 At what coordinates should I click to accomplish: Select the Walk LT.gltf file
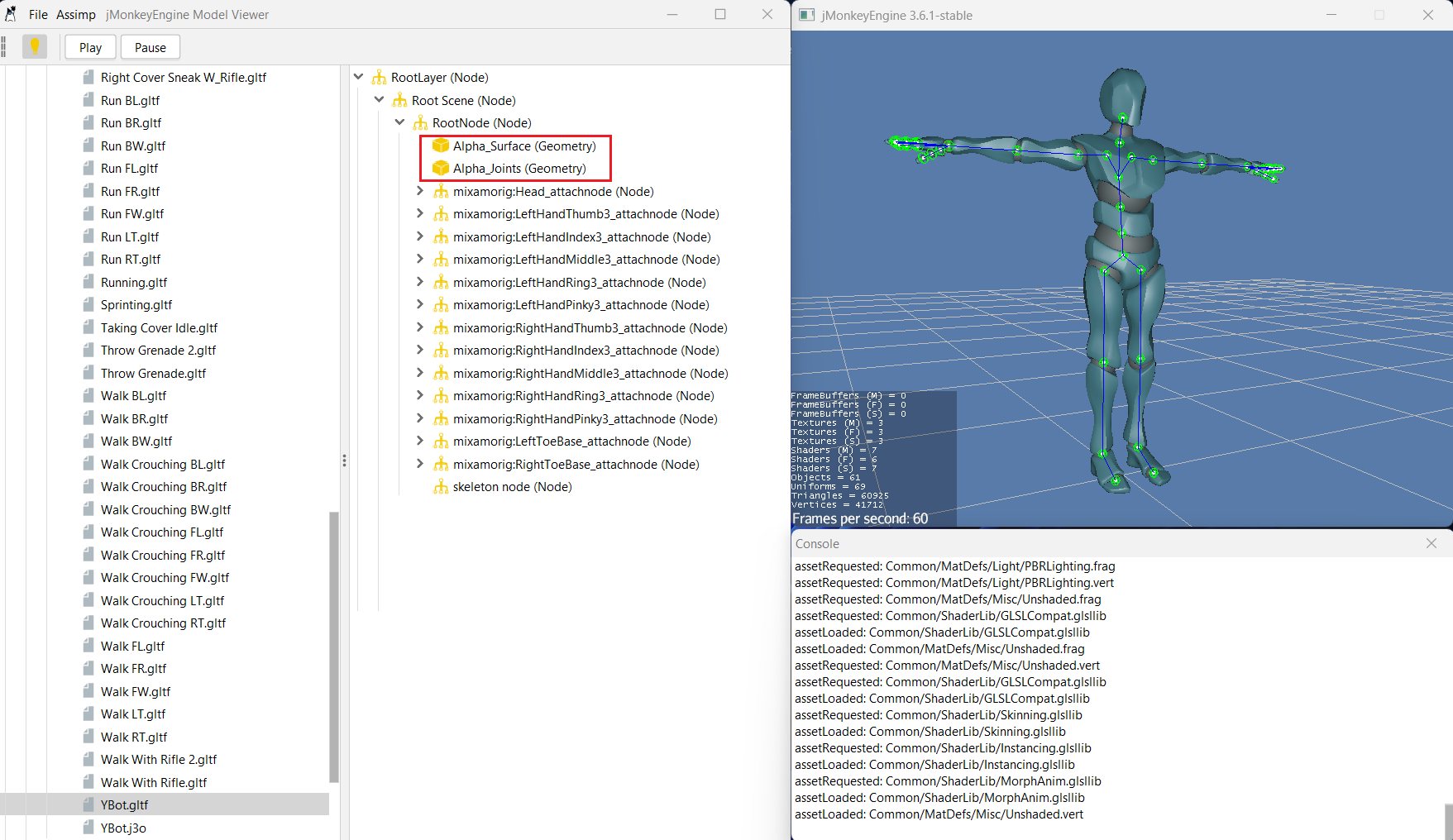click(133, 714)
